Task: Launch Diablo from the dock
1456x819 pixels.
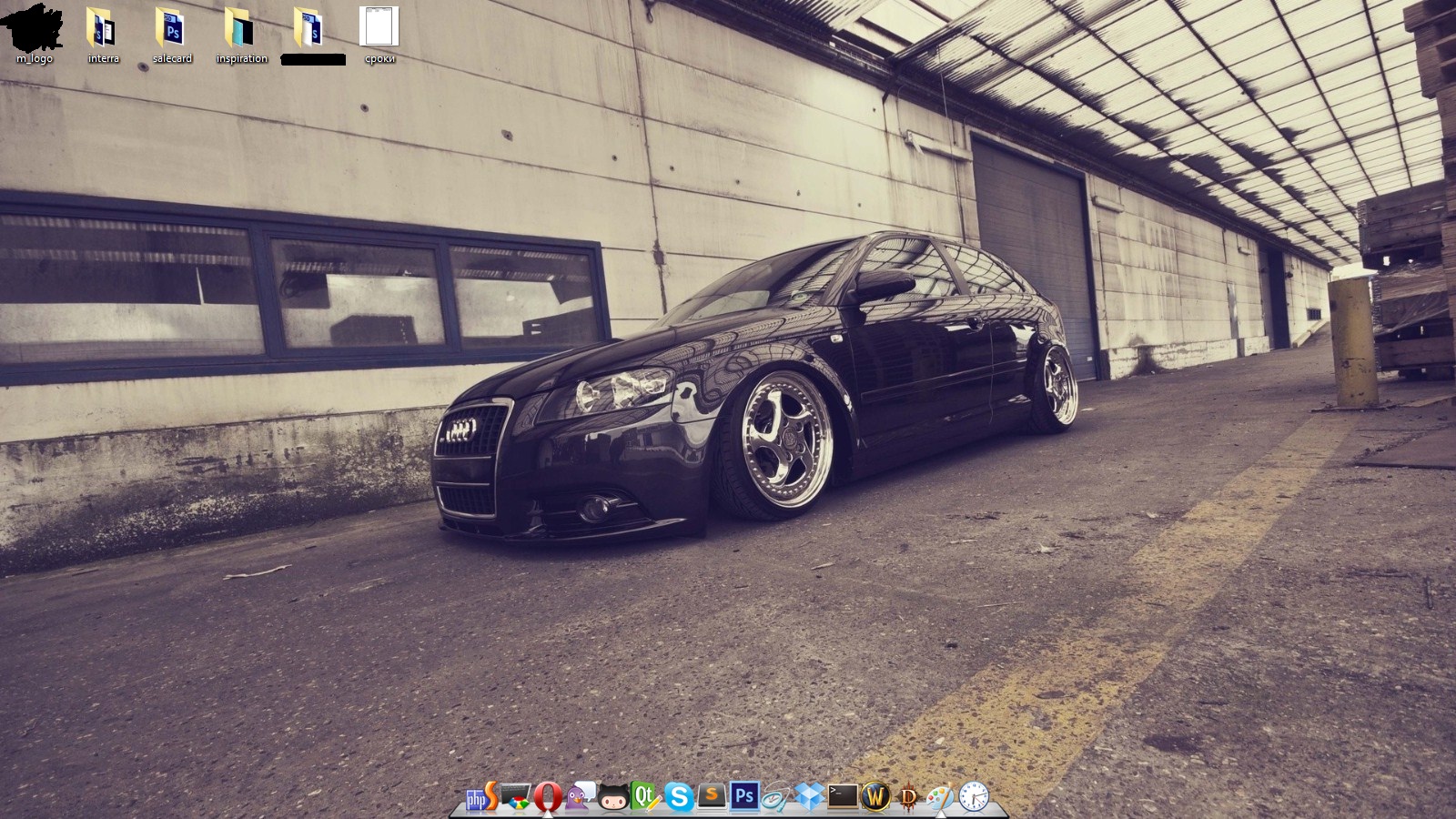Action: coord(908,797)
